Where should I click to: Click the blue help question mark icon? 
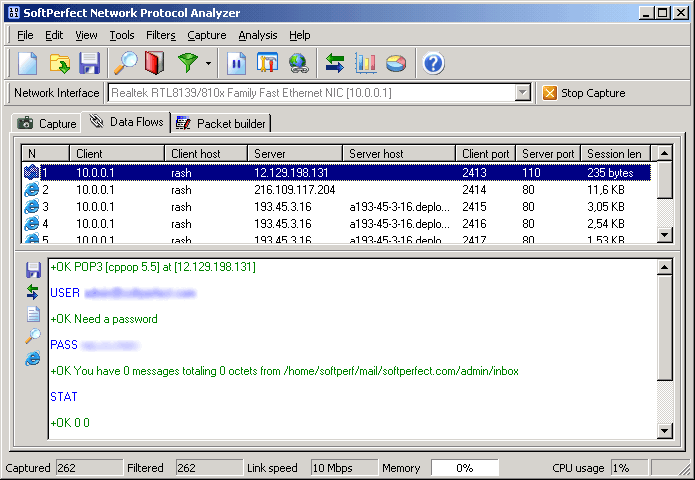[433, 64]
